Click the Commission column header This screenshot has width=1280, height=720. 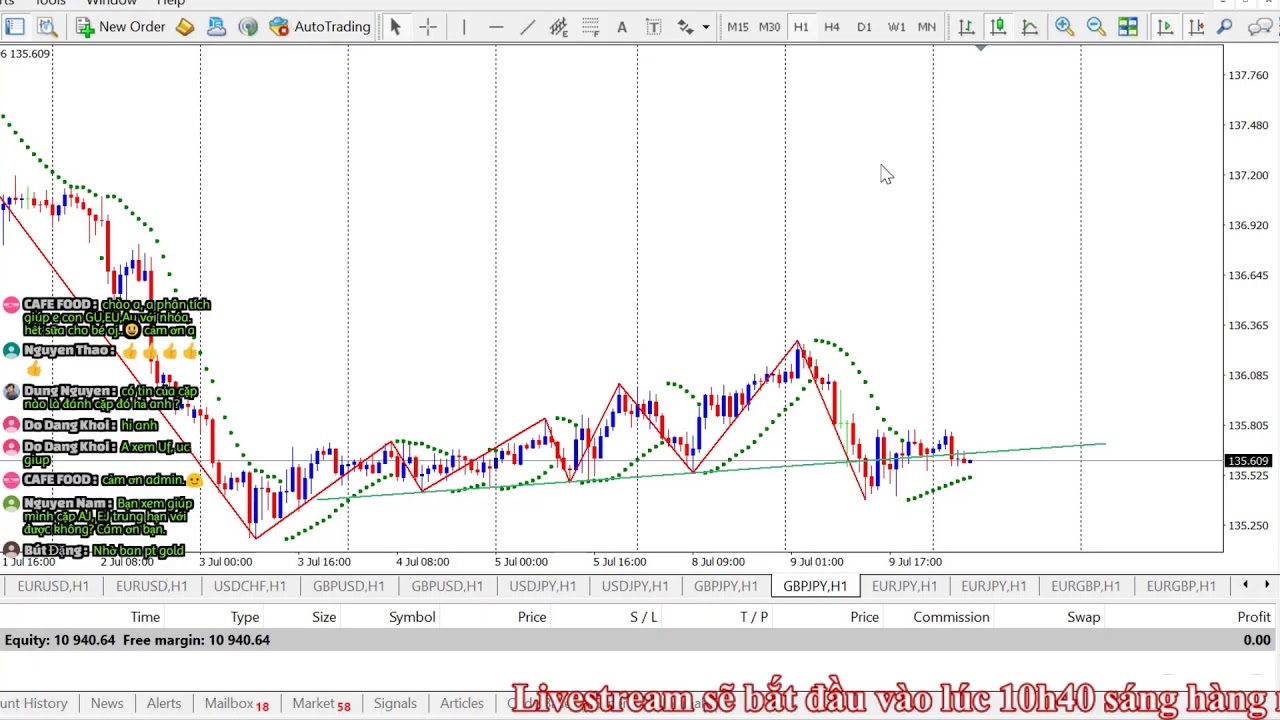pos(951,617)
